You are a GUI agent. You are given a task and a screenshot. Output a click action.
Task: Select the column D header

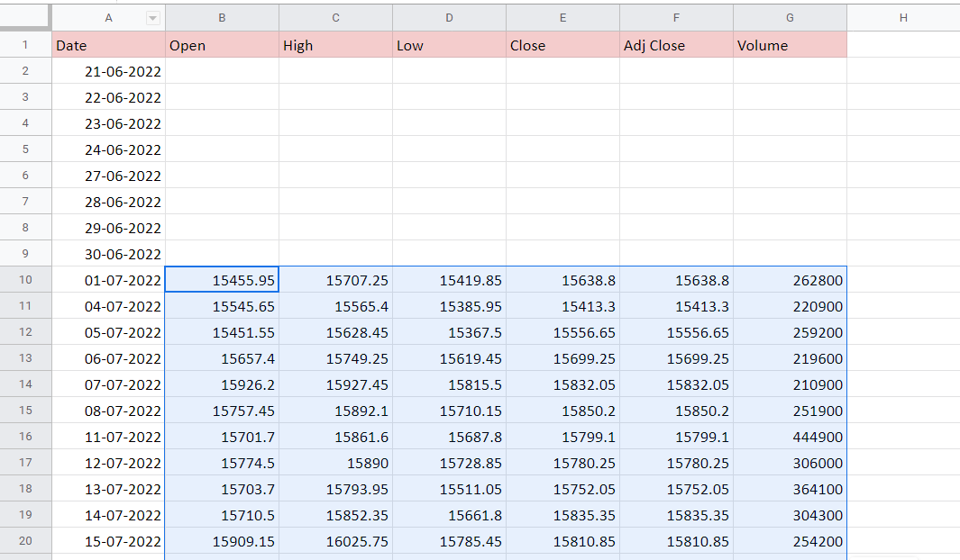click(x=449, y=18)
